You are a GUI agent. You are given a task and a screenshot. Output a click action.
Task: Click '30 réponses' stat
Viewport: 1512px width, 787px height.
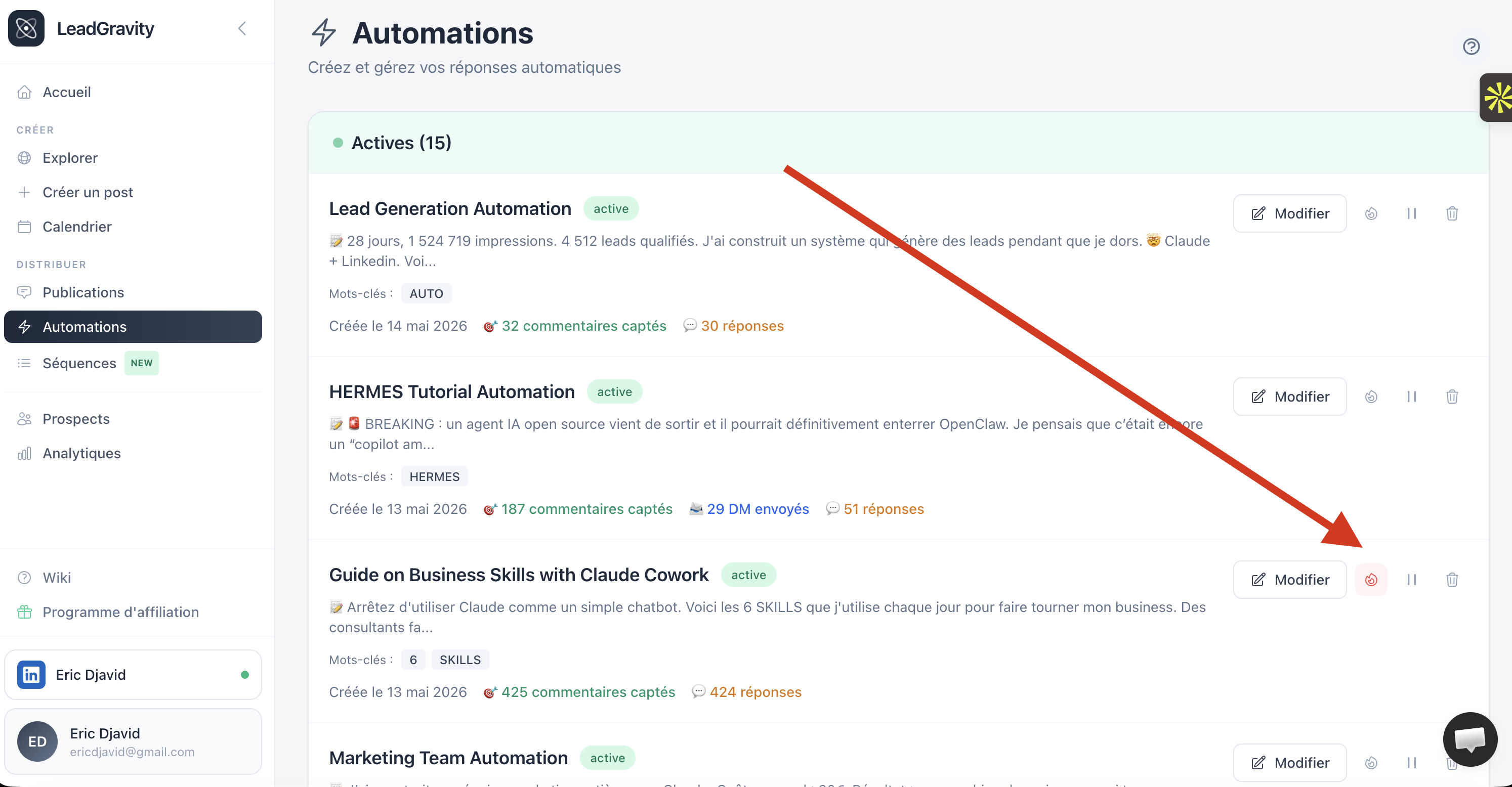pyautogui.click(x=734, y=326)
